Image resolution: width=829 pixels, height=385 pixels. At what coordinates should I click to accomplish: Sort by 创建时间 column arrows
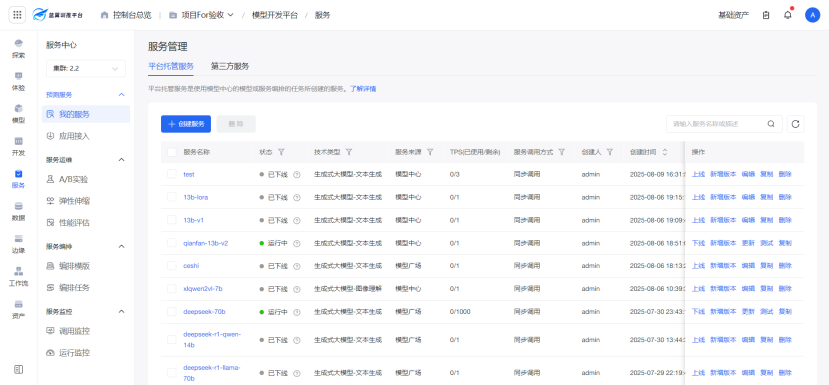(665, 152)
